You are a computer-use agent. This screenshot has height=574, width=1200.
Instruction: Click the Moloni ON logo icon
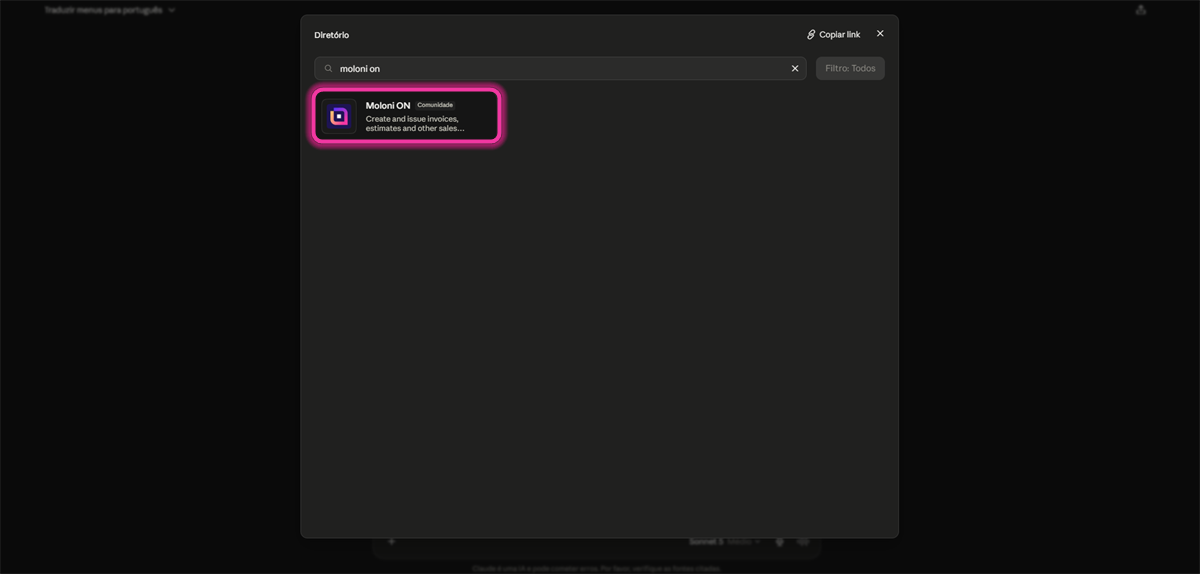coord(339,116)
